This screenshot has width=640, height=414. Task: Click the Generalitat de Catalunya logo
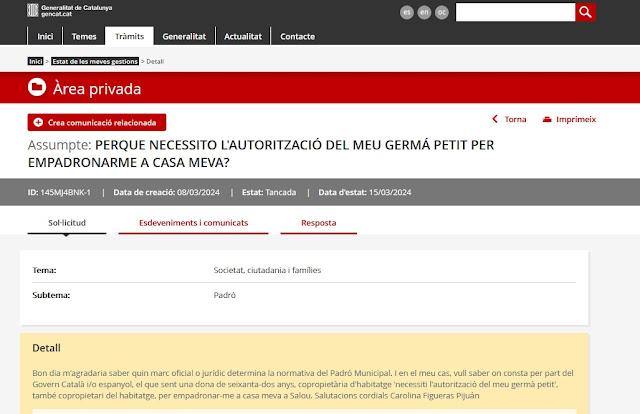pyautogui.click(x=69, y=11)
